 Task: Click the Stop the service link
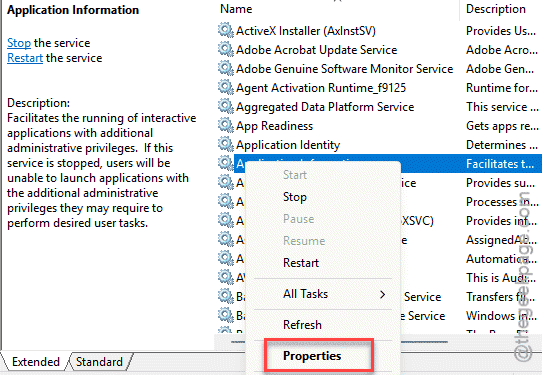(19, 43)
